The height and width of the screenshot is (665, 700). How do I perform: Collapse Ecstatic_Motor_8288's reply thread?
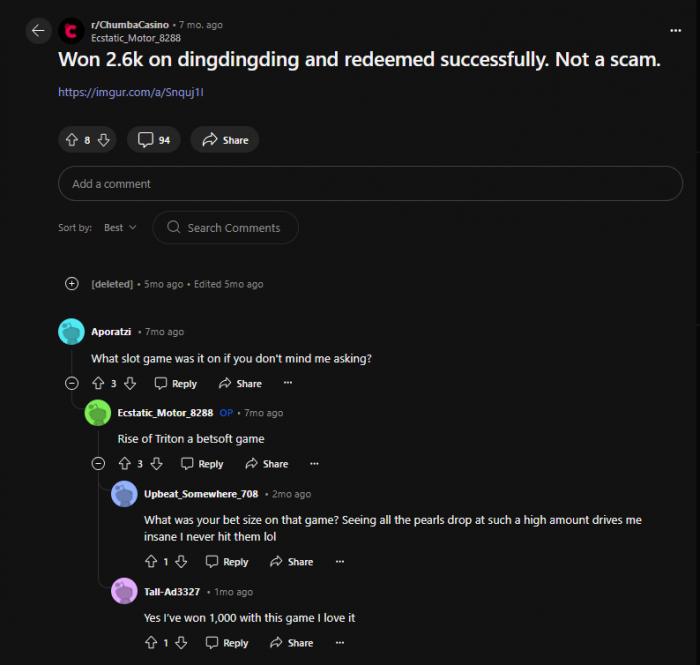98,464
